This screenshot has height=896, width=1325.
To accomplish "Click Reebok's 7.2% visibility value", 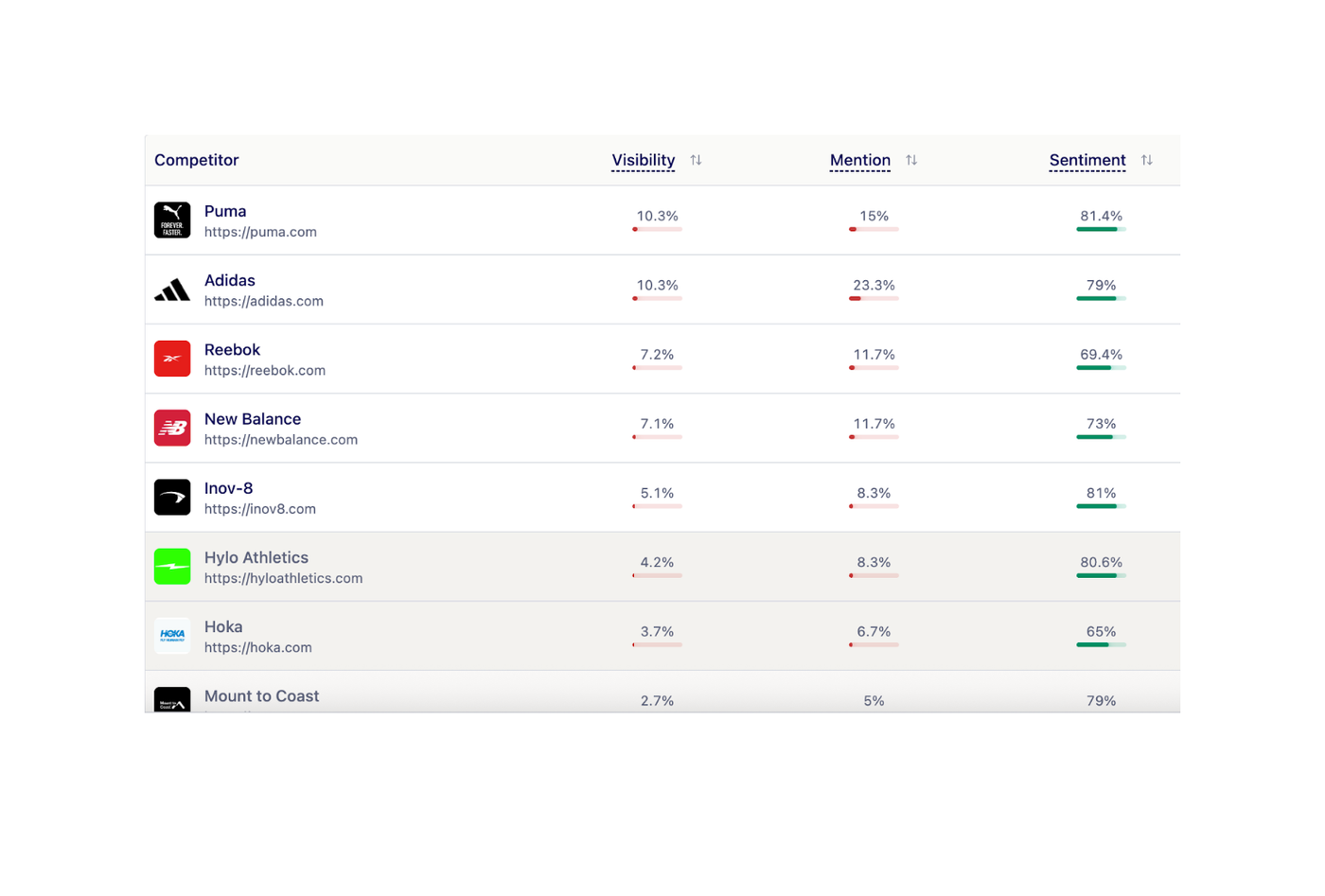I will click(x=657, y=355).
